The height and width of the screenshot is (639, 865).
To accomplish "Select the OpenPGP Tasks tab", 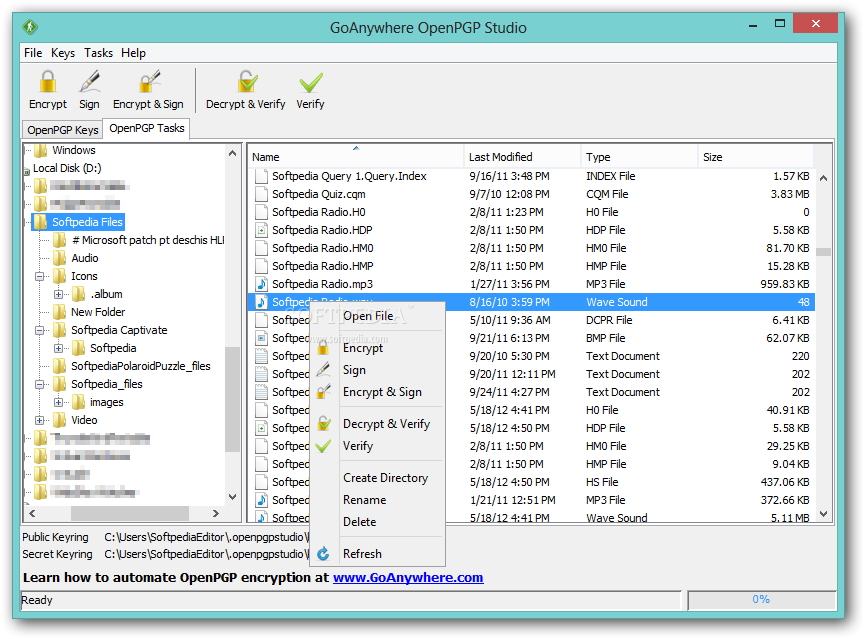I will [x=147, y=128].
